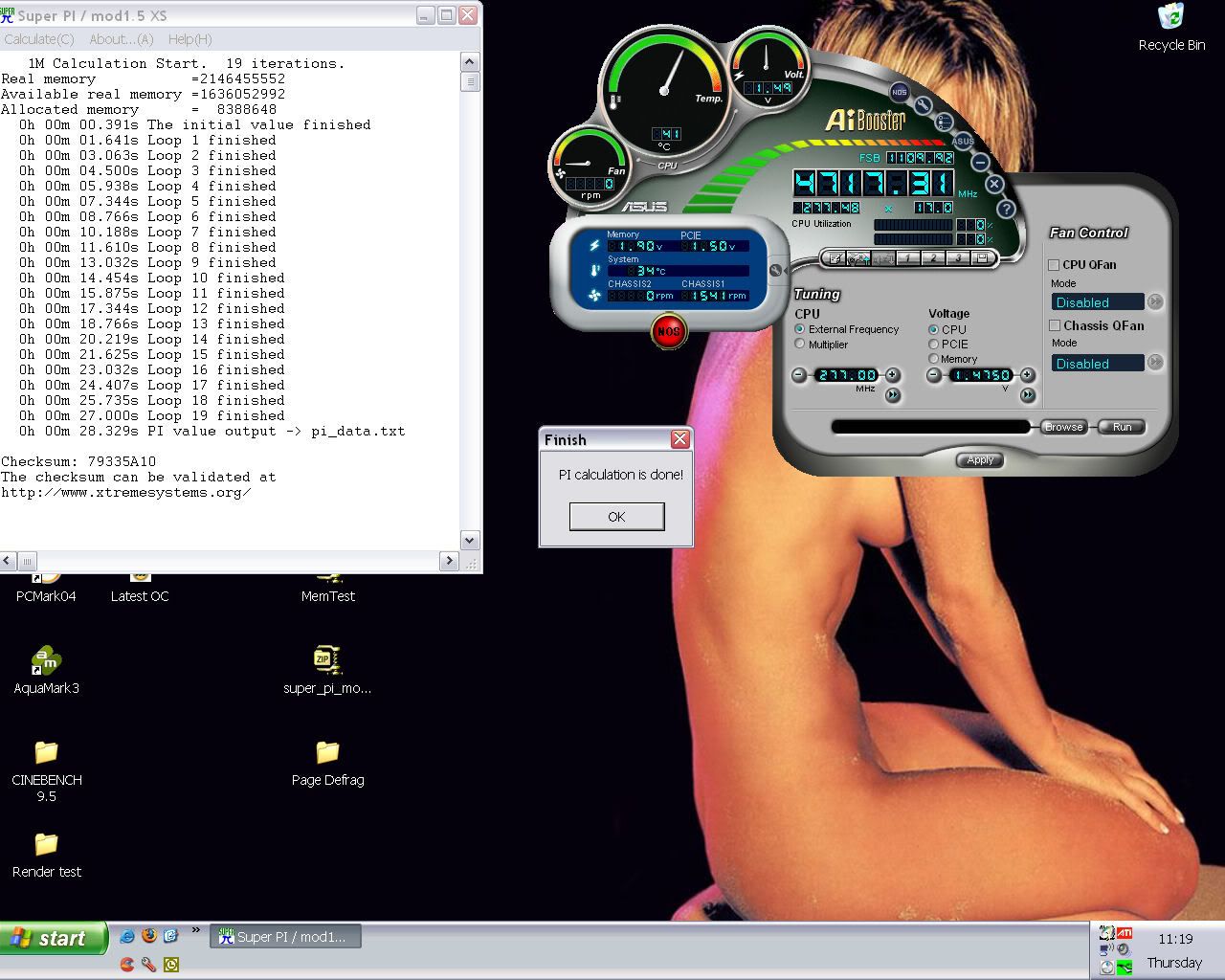Select profile 3 in AI Booster profile bar

(958, 258)
